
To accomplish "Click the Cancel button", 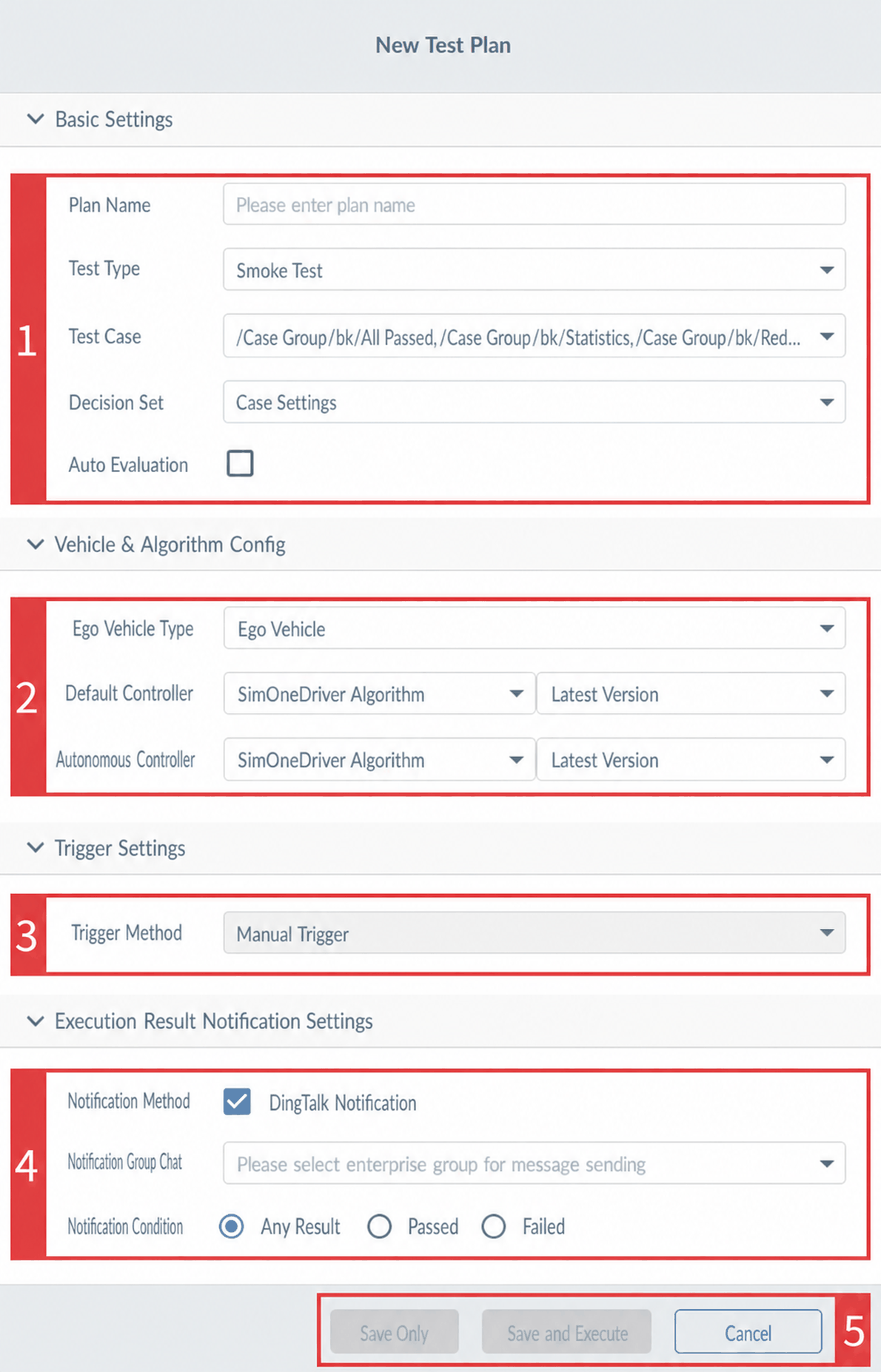I will point(748,1333).
